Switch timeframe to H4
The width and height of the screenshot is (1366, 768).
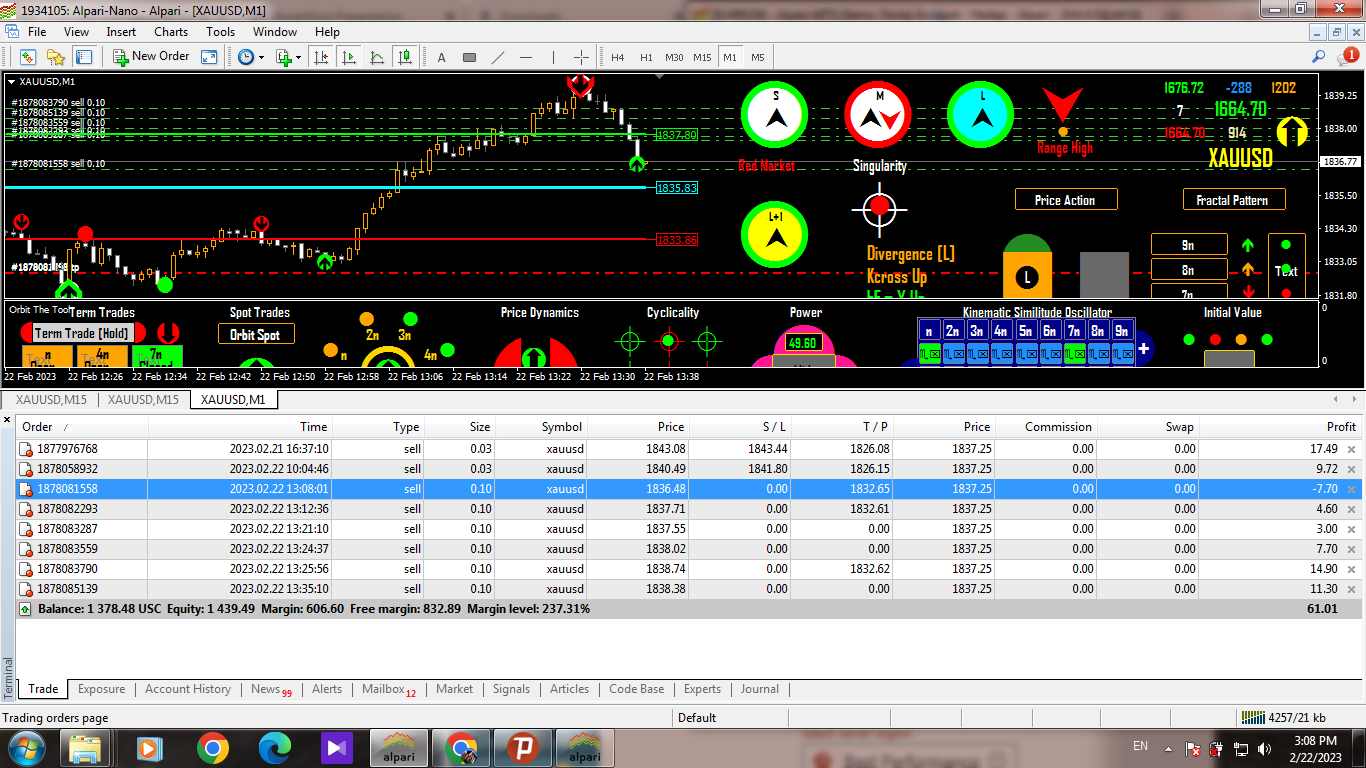point(617,57)
